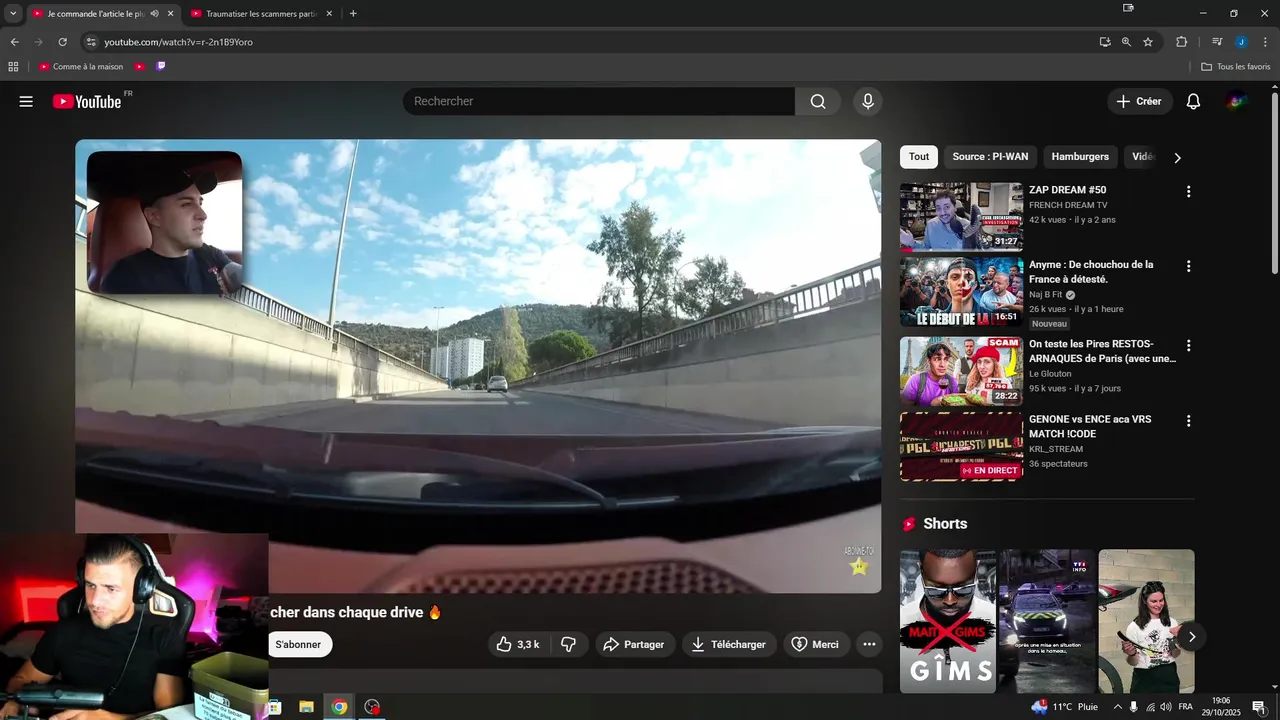The width and height of the screenshot is (1280, 720).
Task: Select the "Source : PI-WAN" chip
Action: click(990, 157)
